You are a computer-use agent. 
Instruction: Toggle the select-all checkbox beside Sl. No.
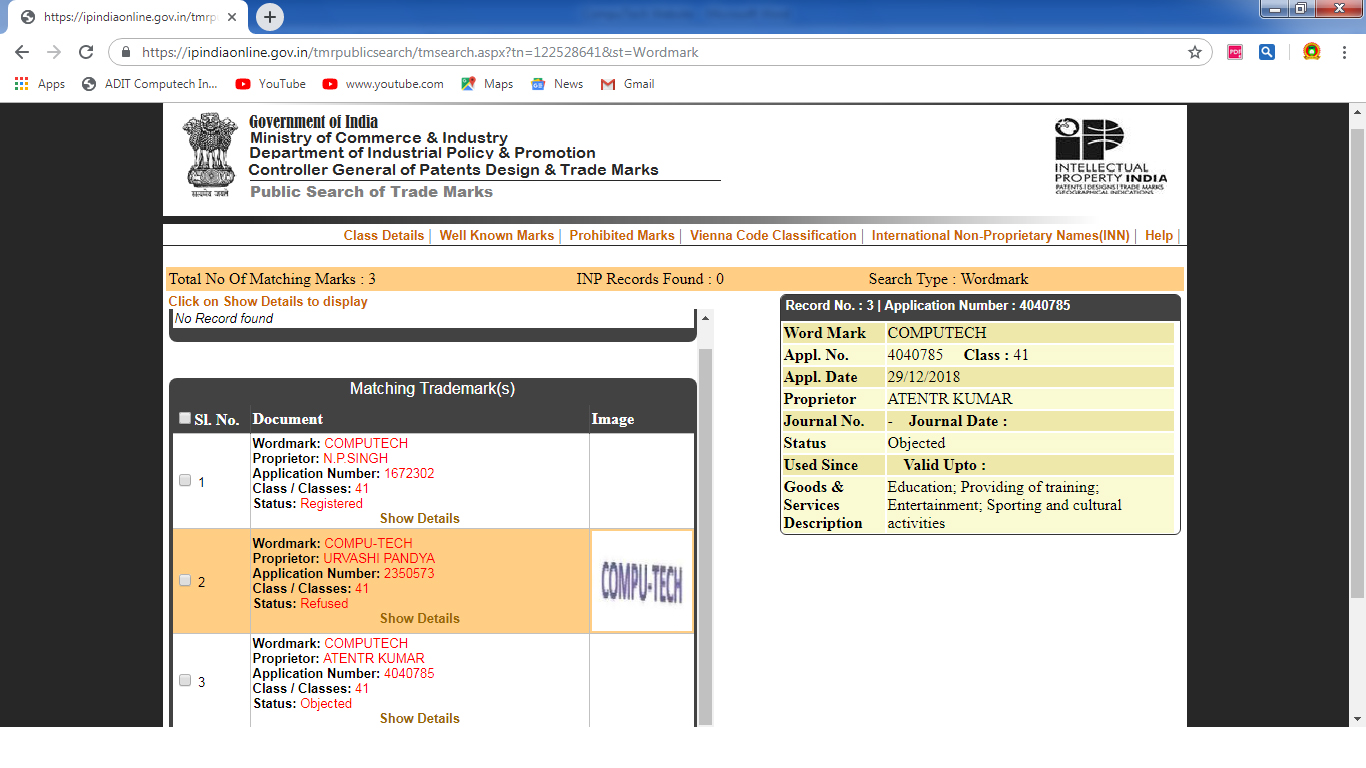click(185, 418)
